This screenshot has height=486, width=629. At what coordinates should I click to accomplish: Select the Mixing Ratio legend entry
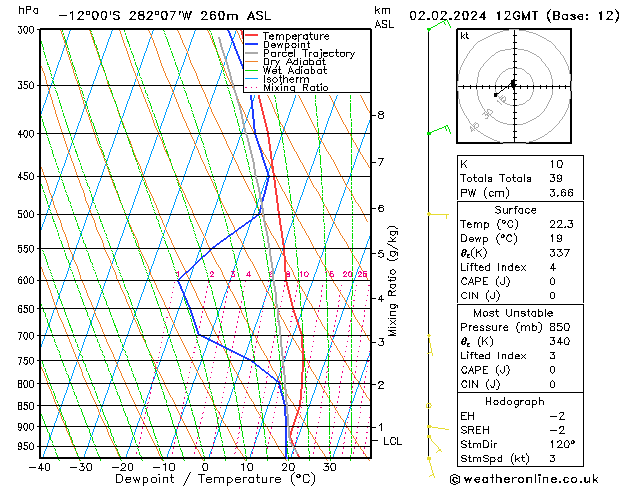[296, 87]
